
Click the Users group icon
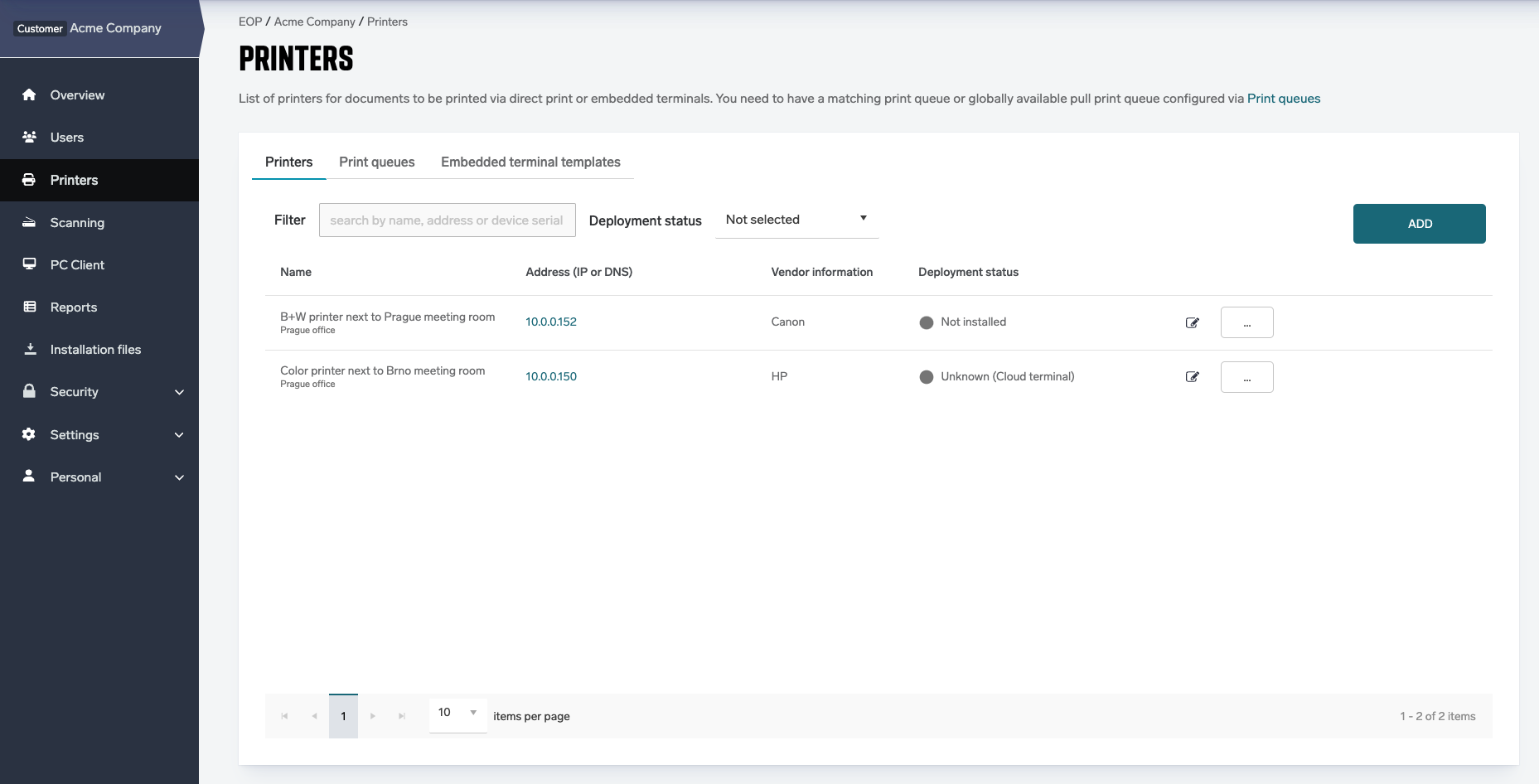click(x=29, y=137)
